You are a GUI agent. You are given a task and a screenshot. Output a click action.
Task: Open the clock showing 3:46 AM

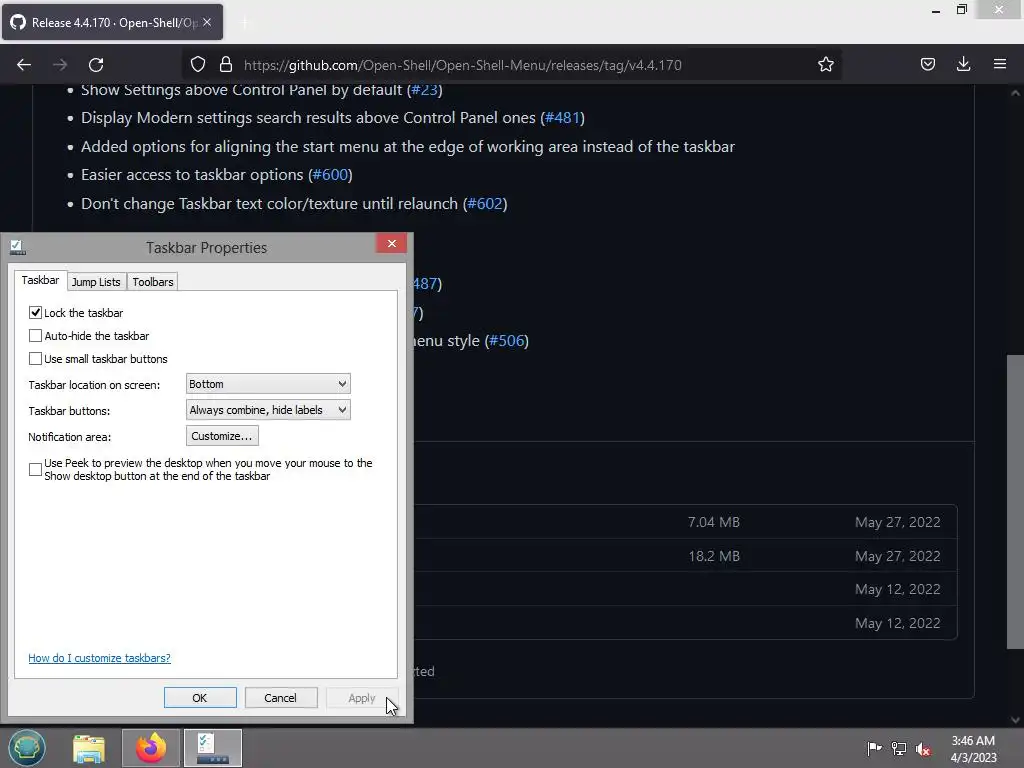973,749
